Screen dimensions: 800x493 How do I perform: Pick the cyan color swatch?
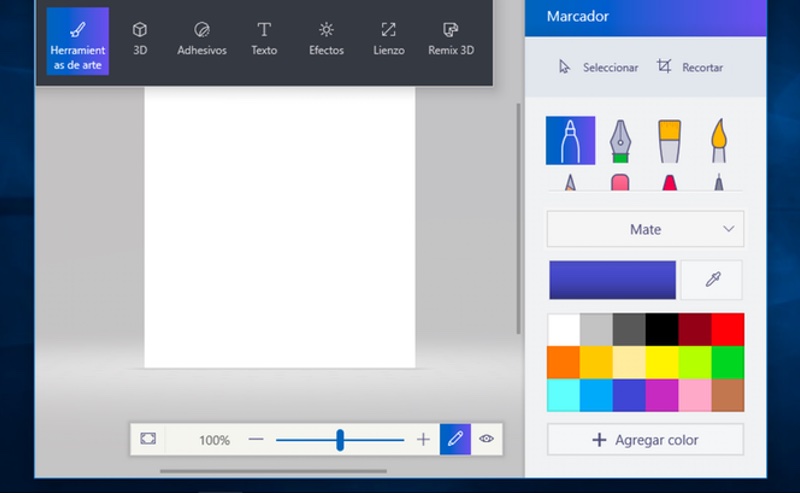[563, 395]
